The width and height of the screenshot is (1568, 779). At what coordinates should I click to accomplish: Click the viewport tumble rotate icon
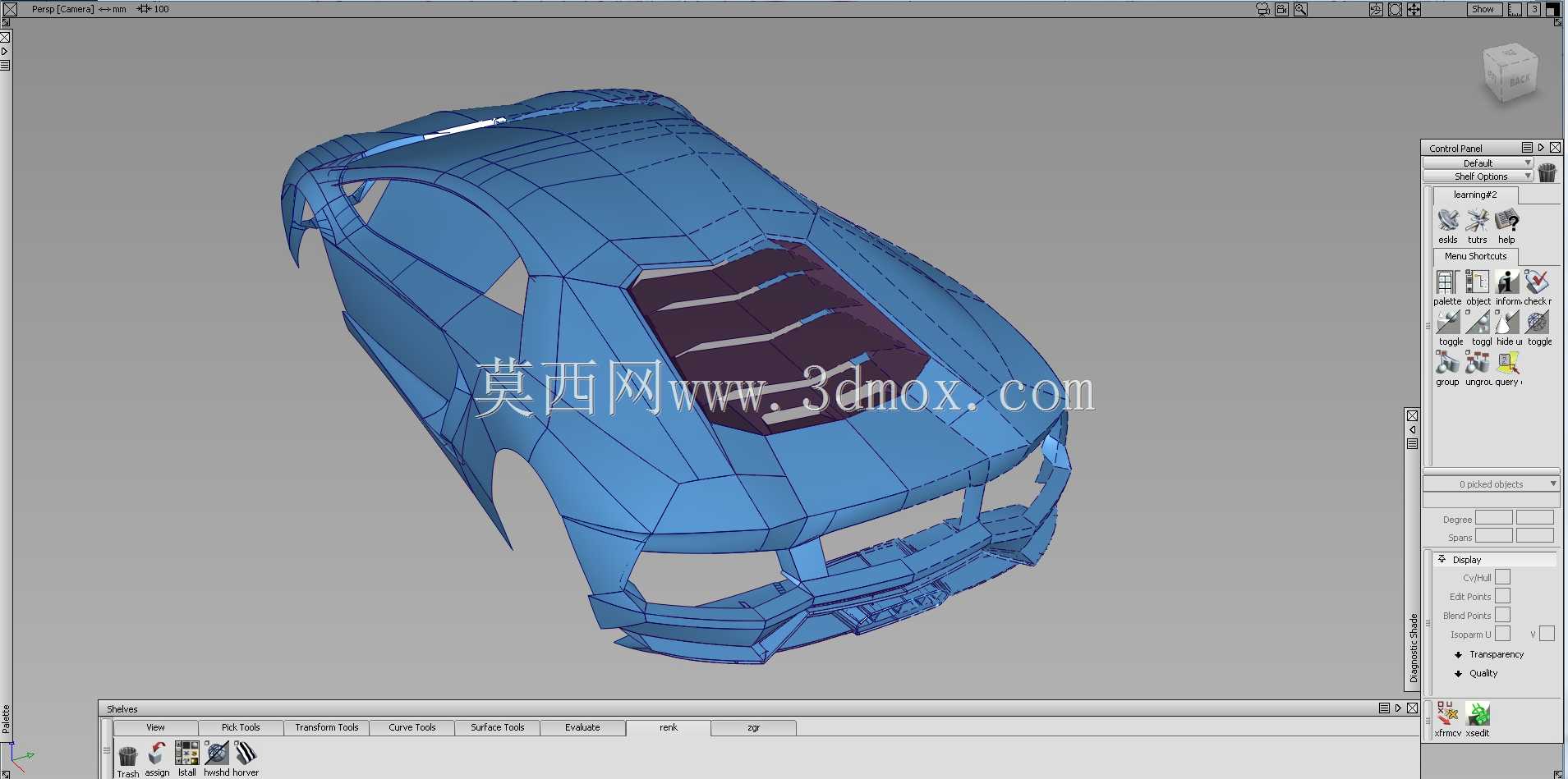click(1376, 9)
